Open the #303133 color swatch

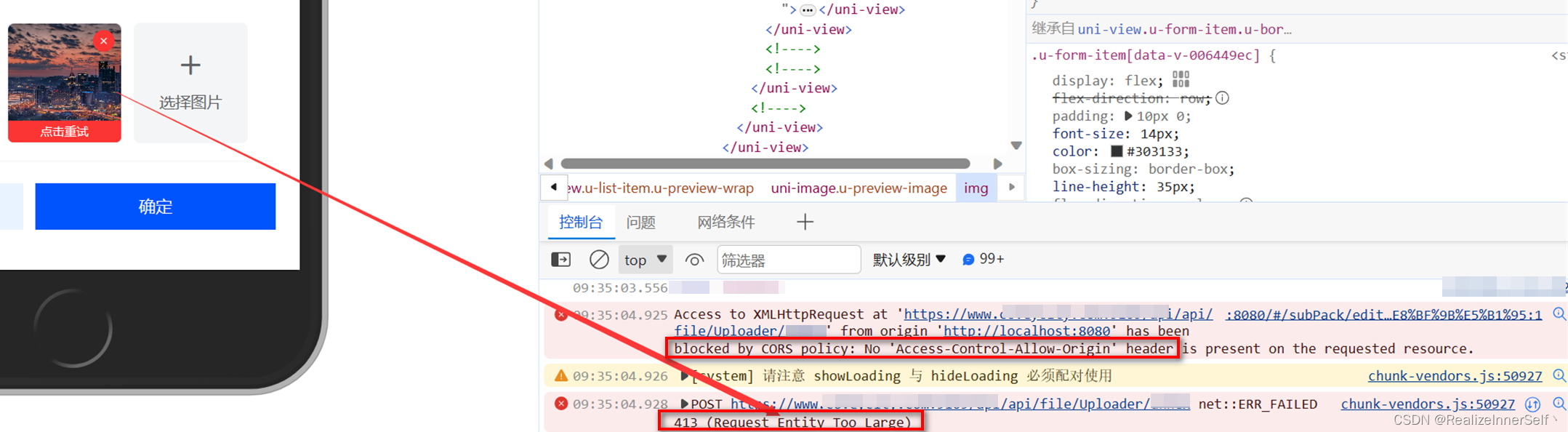pos(1117,152)
